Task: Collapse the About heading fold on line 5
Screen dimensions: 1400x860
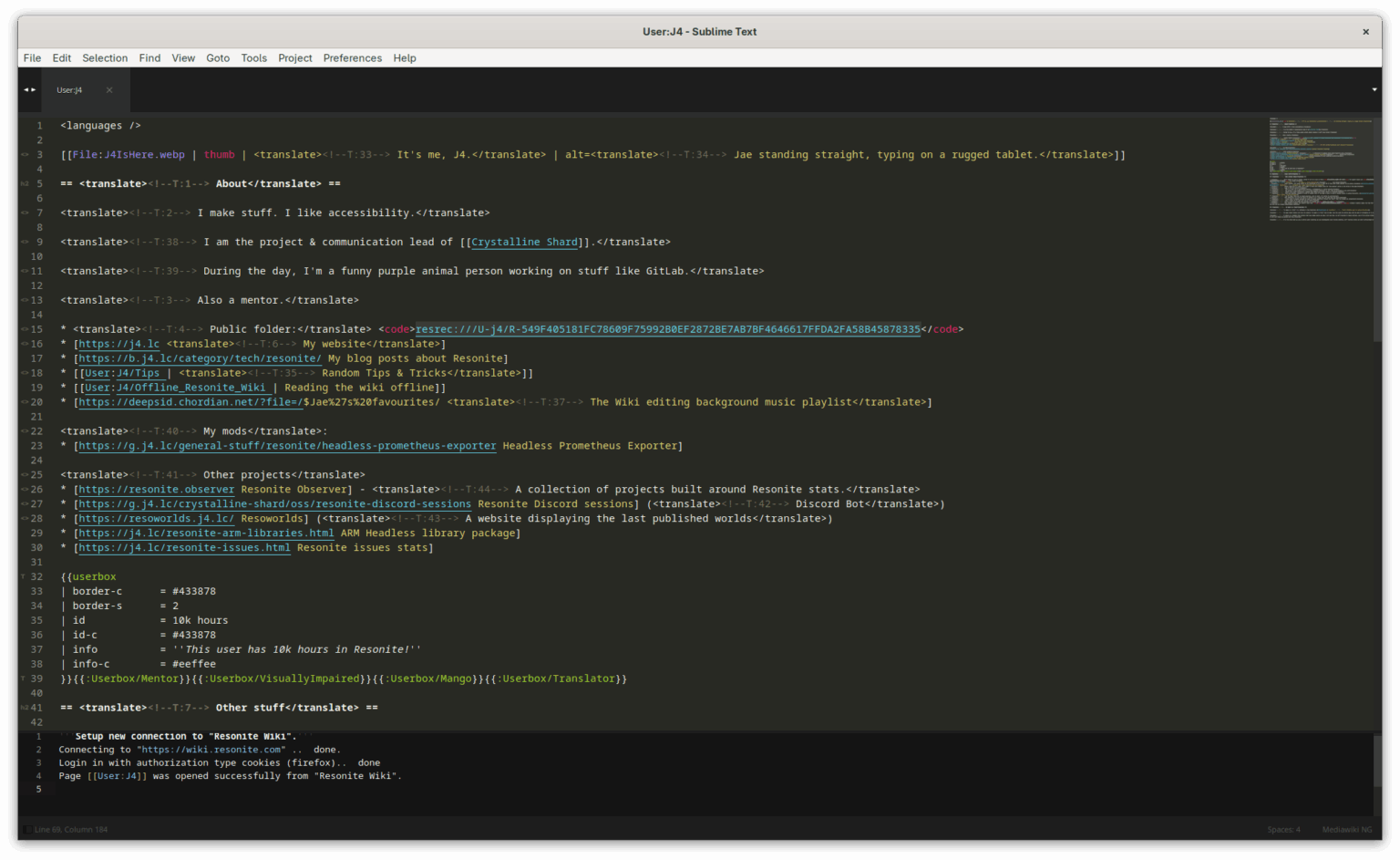Action: click(x=24, y=183)
